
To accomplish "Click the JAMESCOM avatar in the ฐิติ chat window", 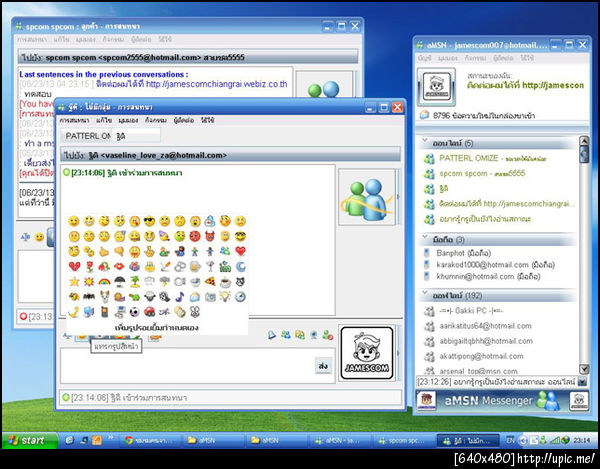I will 367,353.
